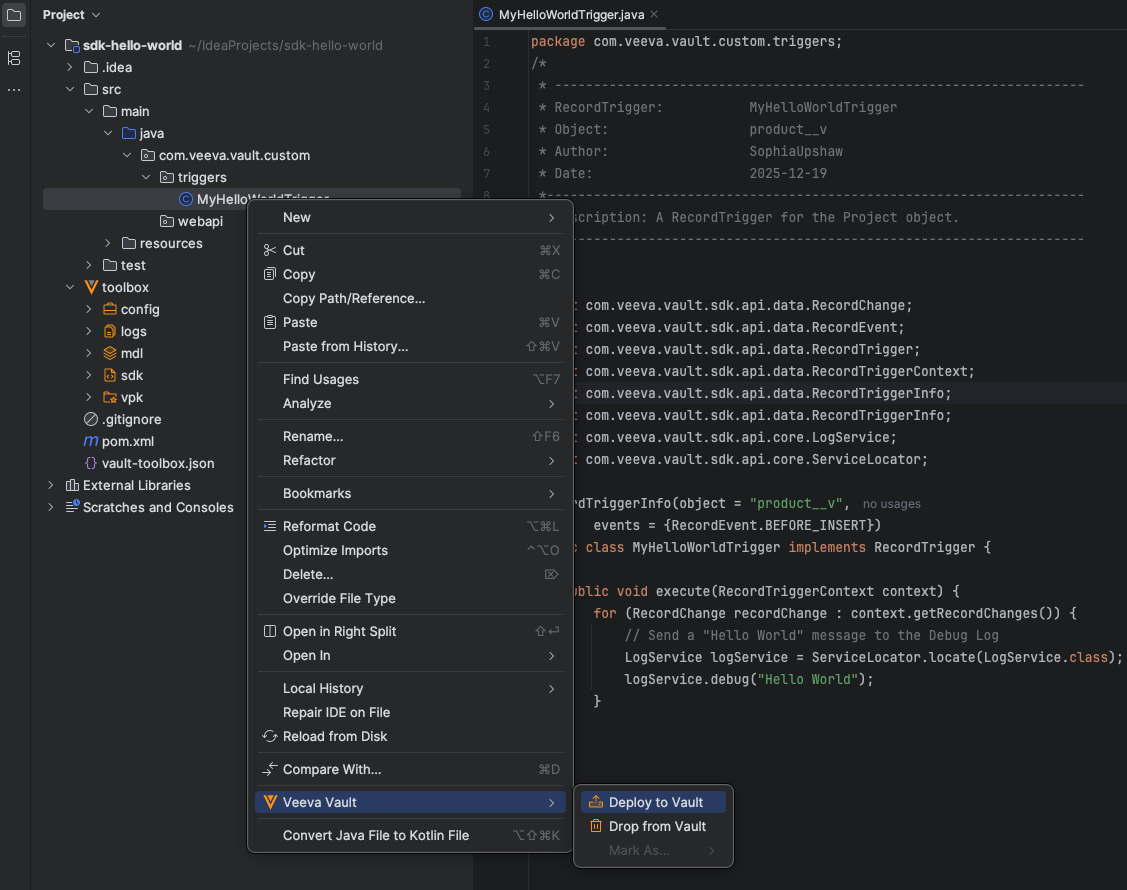Click the logs folder icon
The image size is (1127, 890).
point(110,331)
